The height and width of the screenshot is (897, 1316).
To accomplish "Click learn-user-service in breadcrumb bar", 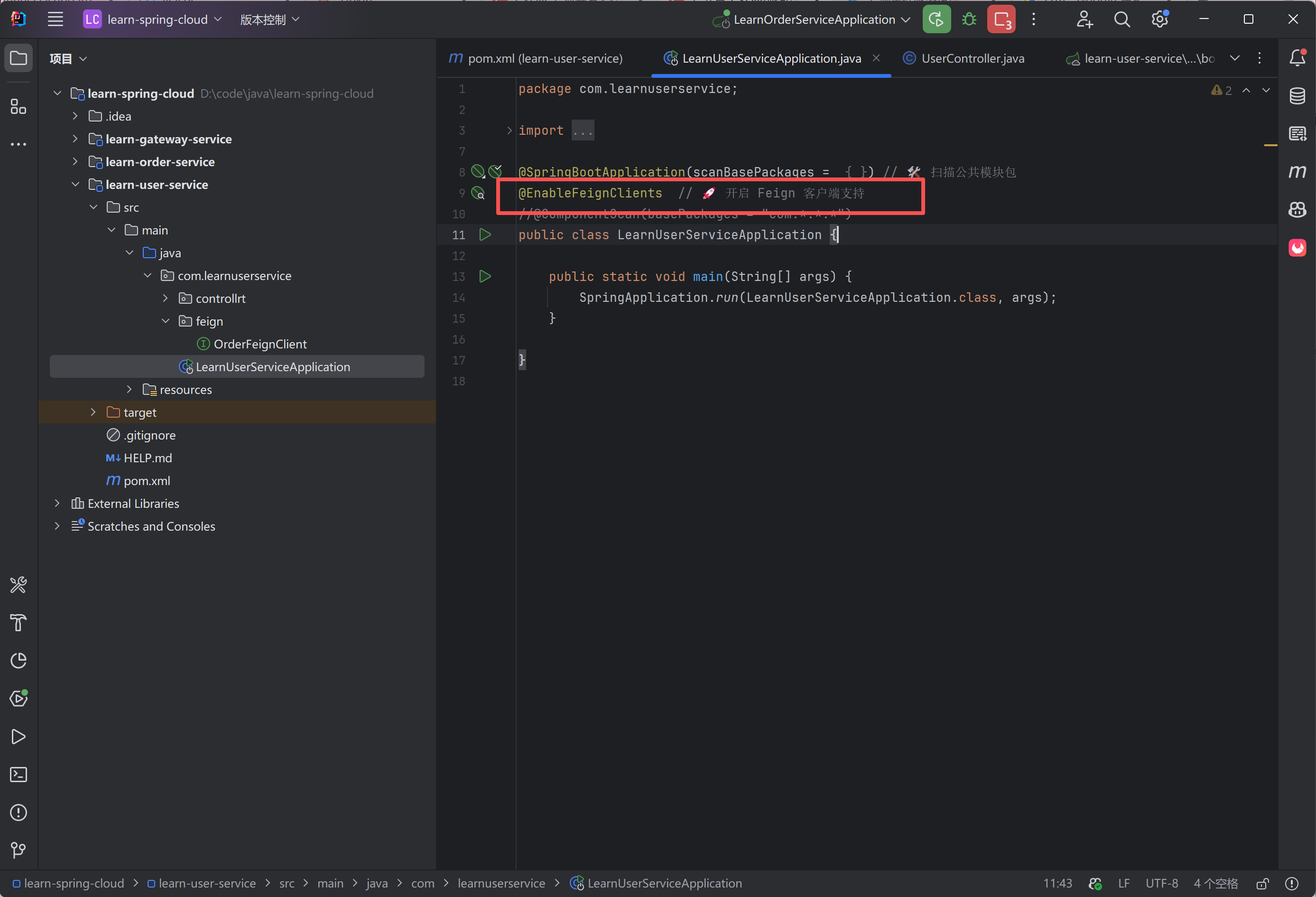I will click(x=202, y=883).
